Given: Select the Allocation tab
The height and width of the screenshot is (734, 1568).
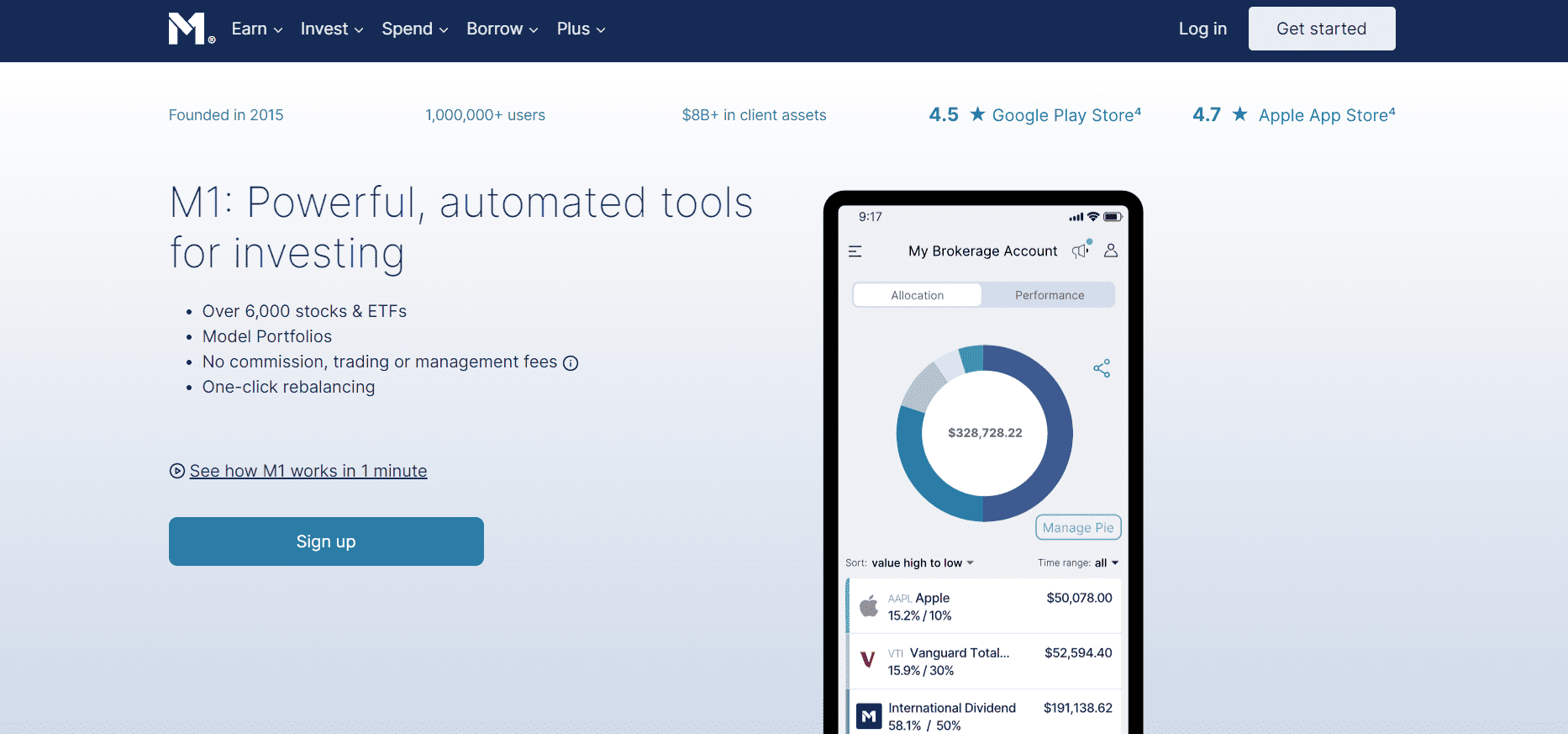Looking at the screenshot, I should (x=918, y=295).
